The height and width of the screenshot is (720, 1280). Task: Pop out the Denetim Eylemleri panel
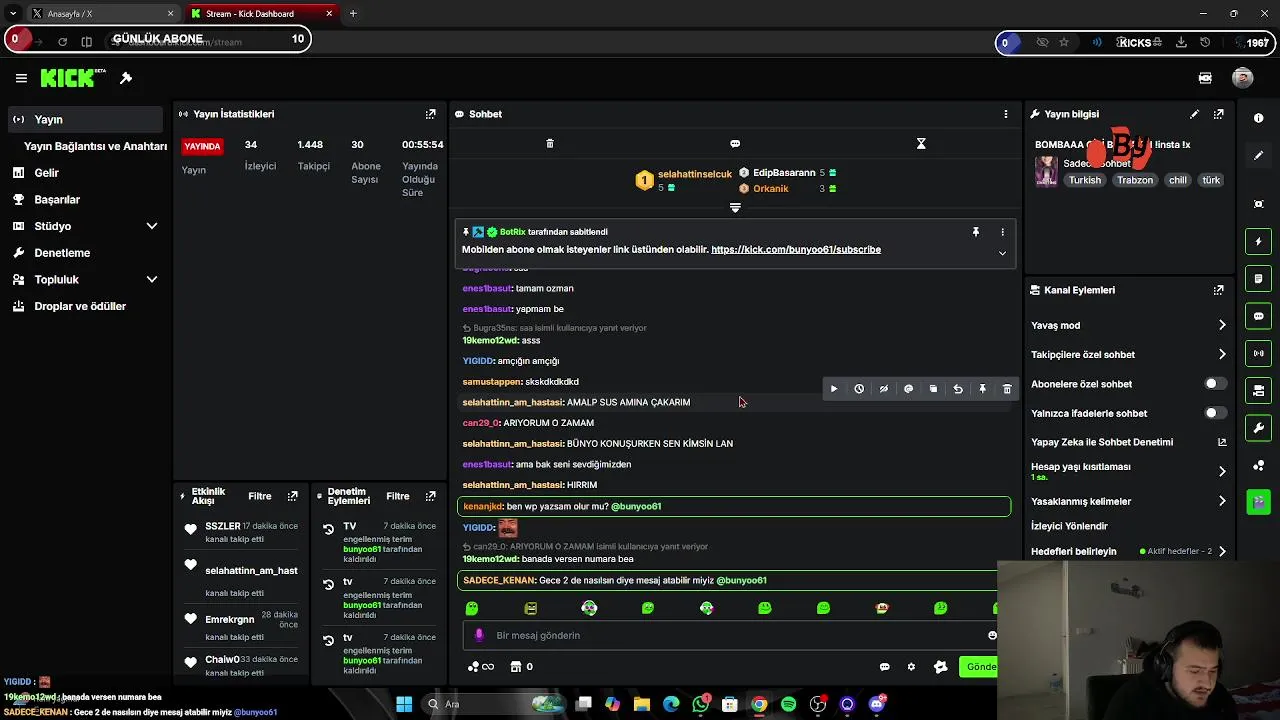click(431, 496)
